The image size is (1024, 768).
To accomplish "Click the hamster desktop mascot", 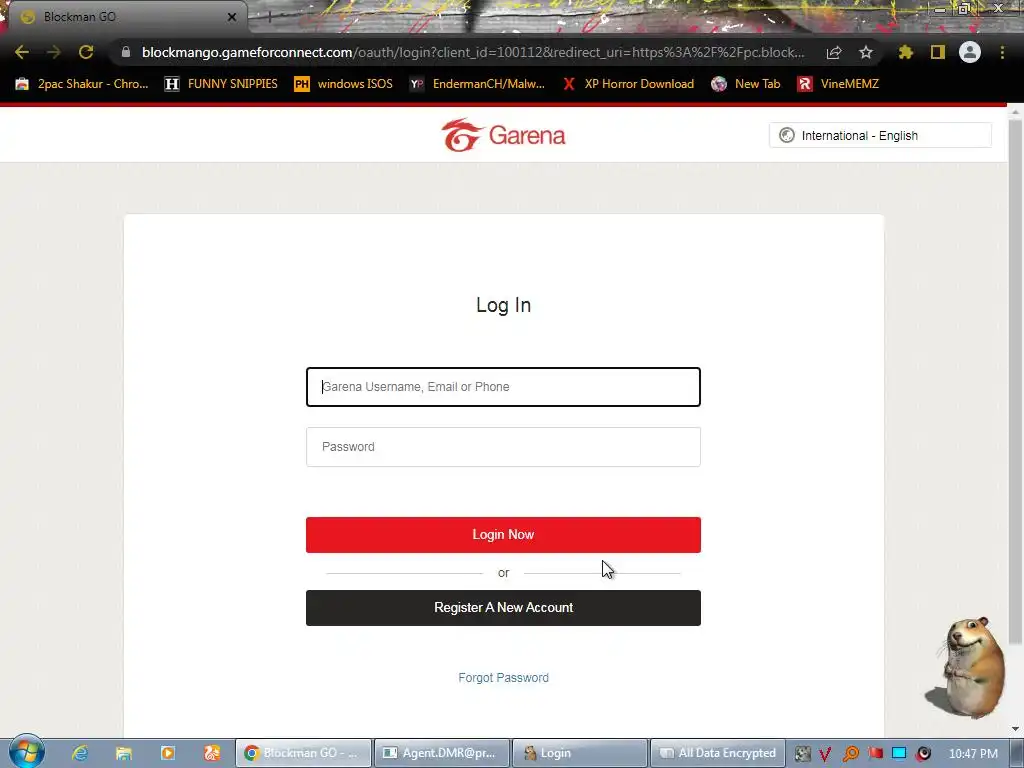I will coord(968,666).
